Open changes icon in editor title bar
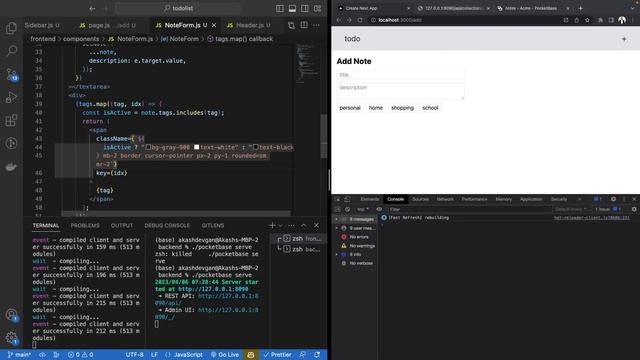 [291, 25]
